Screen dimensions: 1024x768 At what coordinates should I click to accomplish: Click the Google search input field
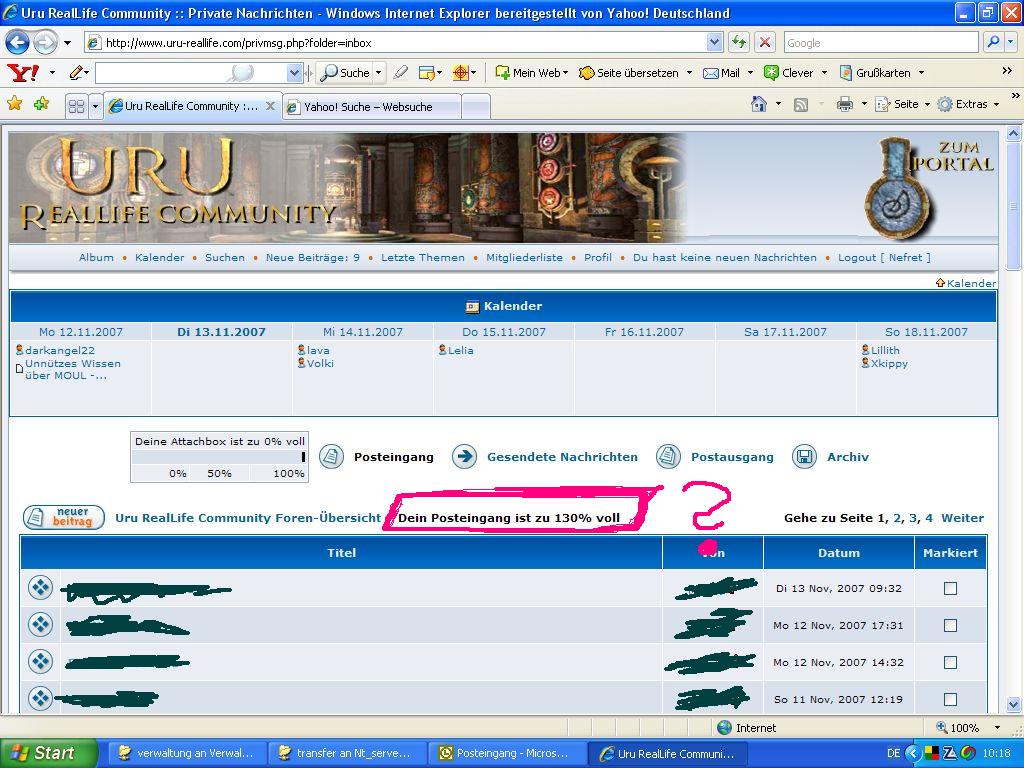[x=880, y=42]
